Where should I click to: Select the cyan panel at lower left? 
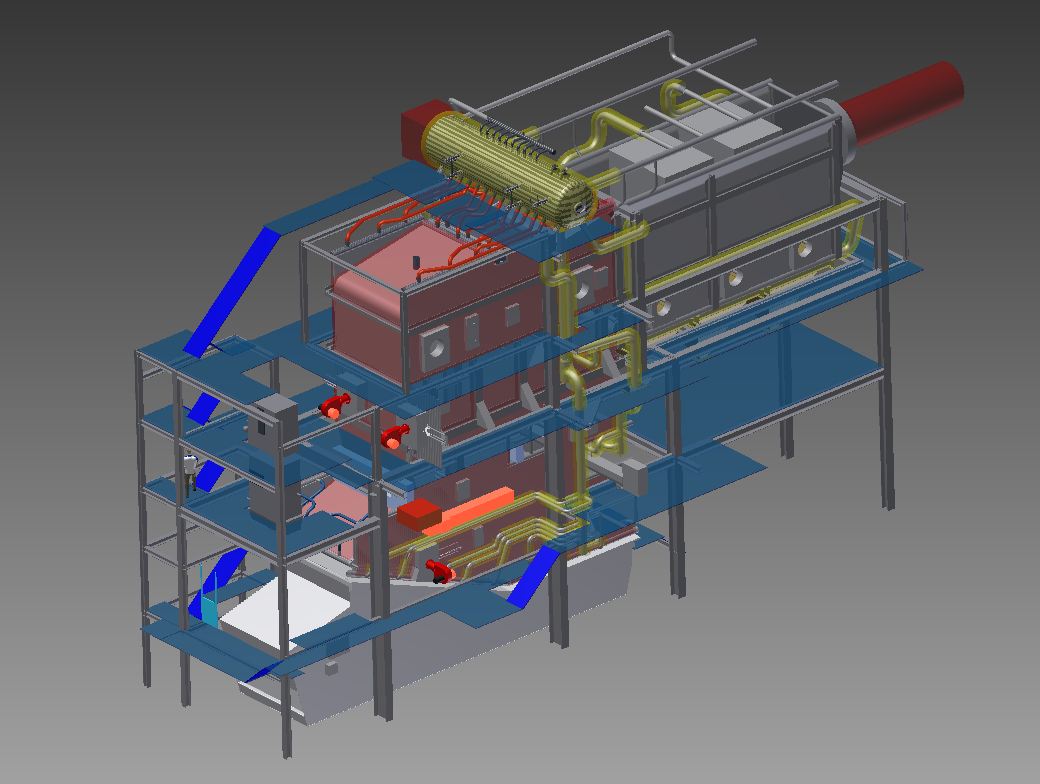[208, 607]
